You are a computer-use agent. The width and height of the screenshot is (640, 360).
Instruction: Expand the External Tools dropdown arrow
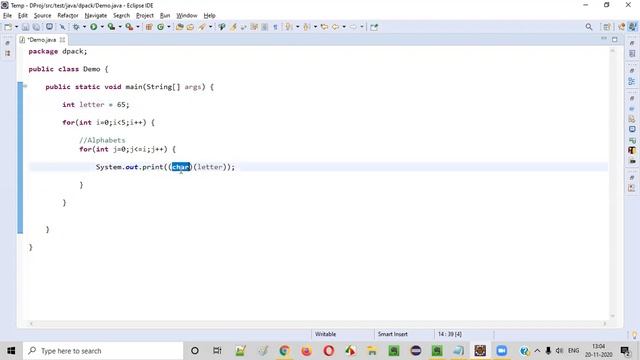click(138, 27)
